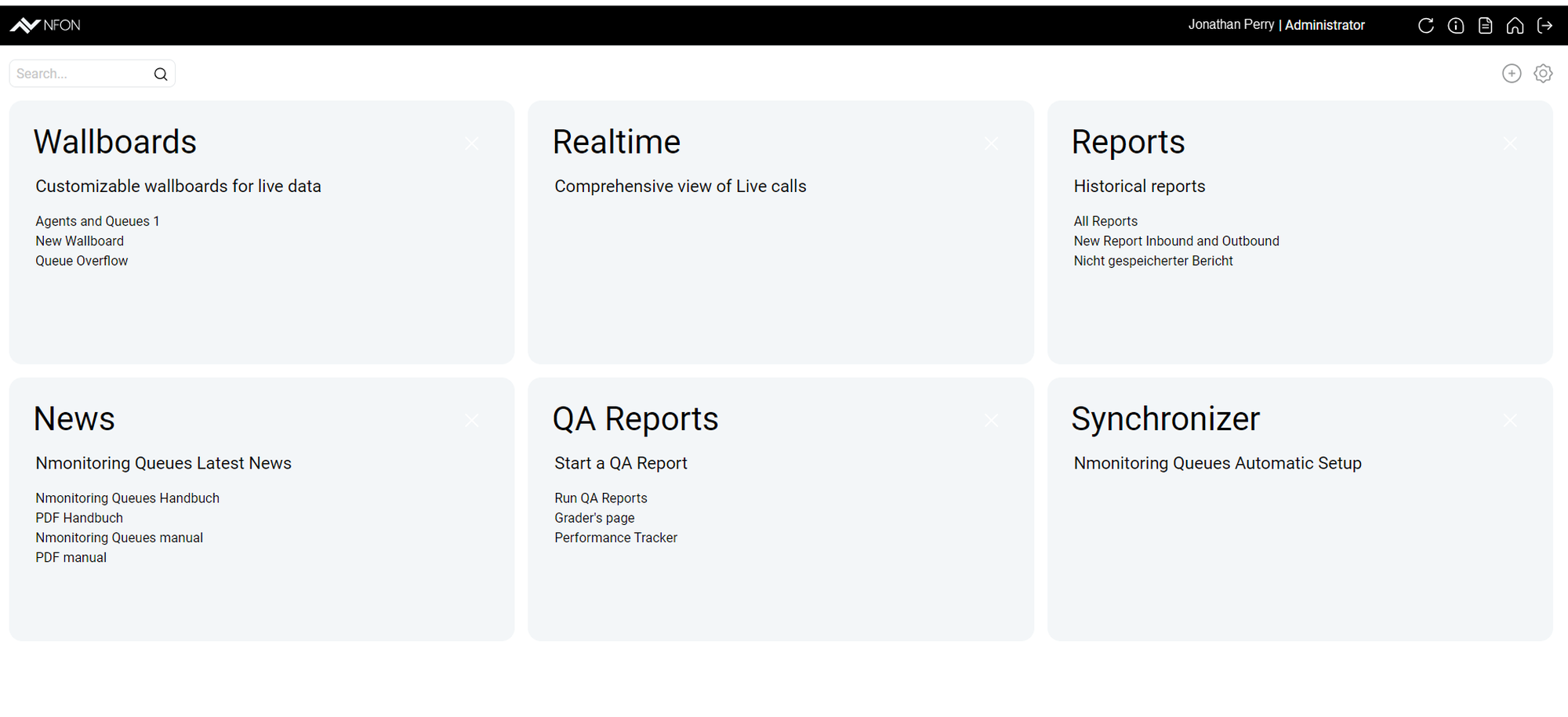Remove the Wallboards card with its X

(x=472, y=143)
